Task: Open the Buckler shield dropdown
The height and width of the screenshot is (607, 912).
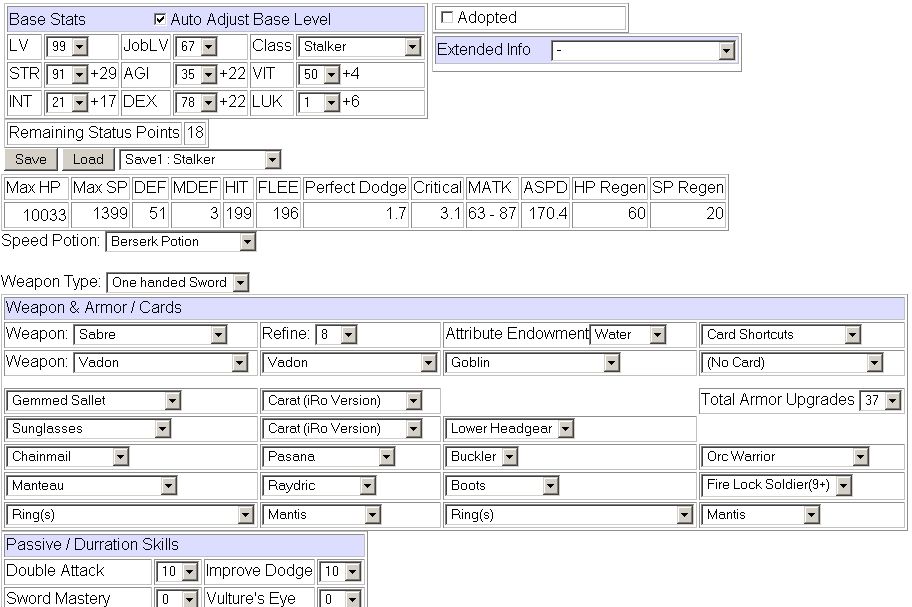Action: [482, 456]
